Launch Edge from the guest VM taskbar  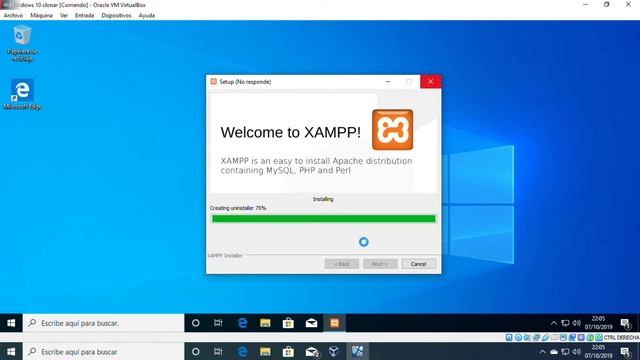click(x=242, y=323)
